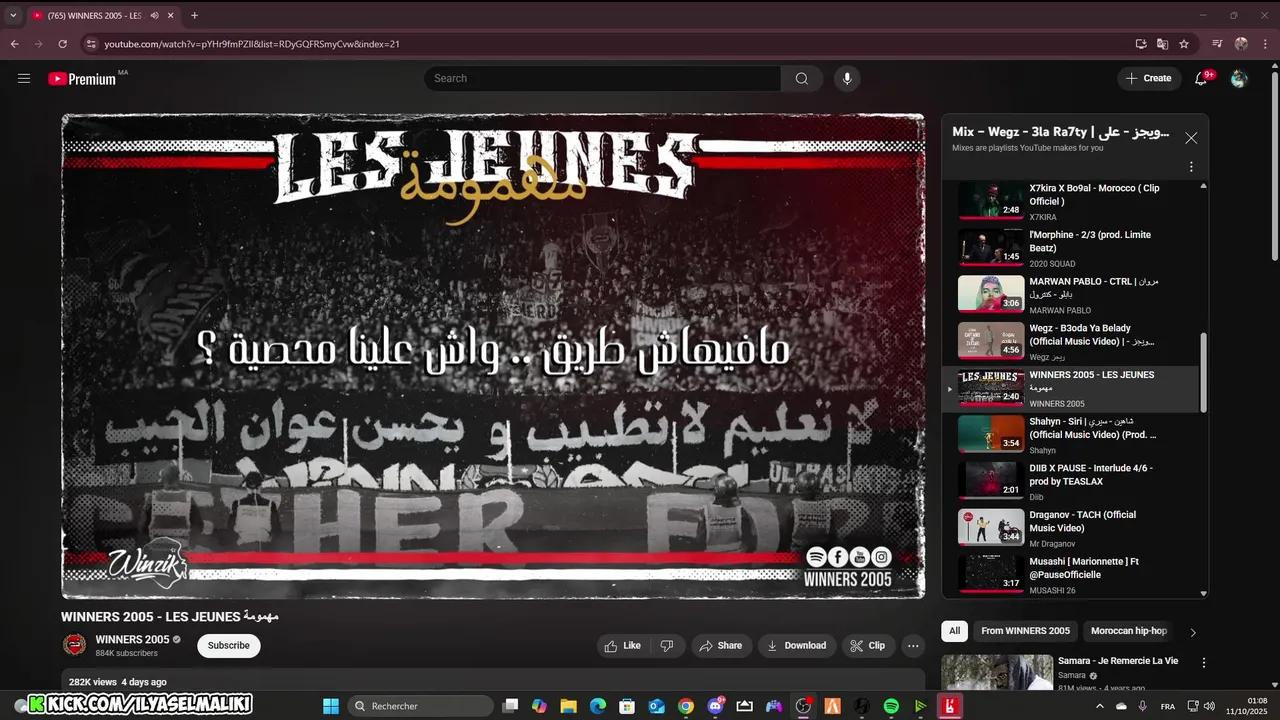
Task: Like the WINNERS 2005 video
Action: tap(622, 646)
